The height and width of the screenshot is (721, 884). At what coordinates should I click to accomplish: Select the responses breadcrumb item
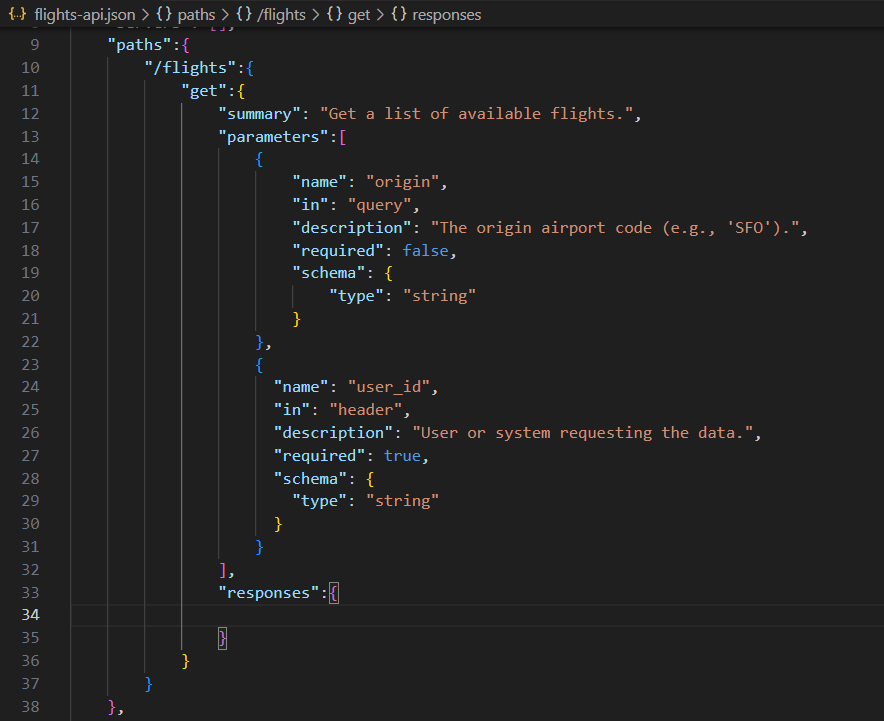[x=446, y=15]
